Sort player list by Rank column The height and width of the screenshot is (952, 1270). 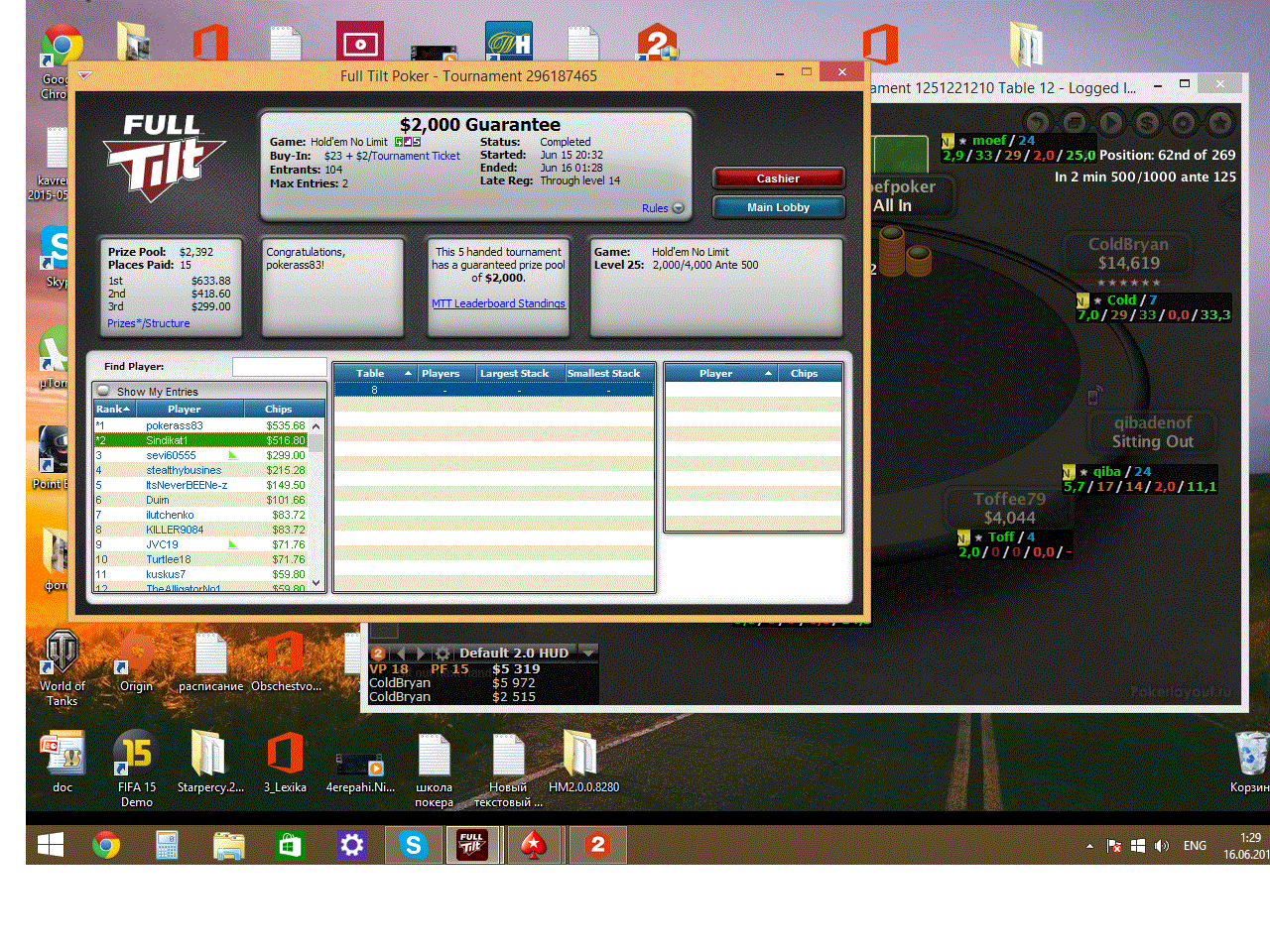pyautogui.click(x=113, y=409)
